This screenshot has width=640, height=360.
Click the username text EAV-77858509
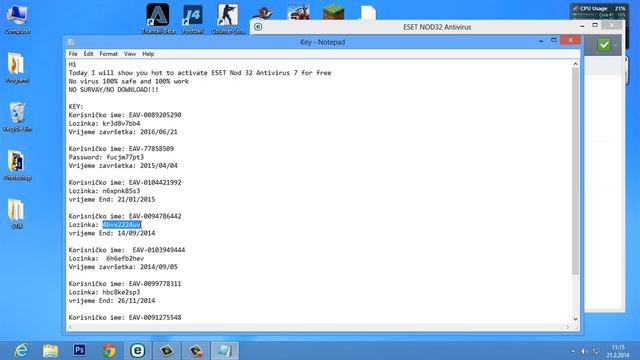(x=151, y=149)
